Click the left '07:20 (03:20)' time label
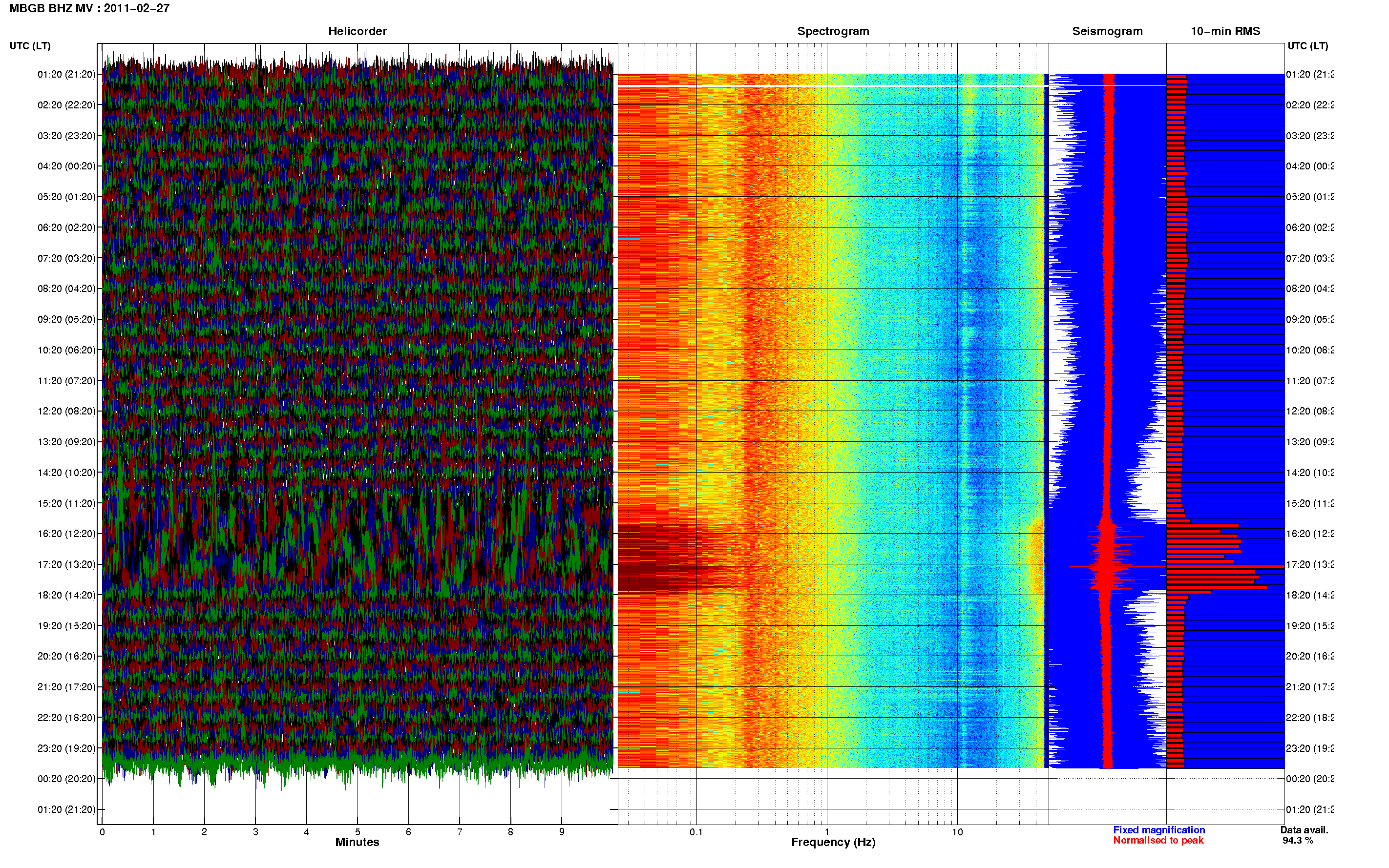This screenshot has width=1389, height=868. tap(66, 258)
